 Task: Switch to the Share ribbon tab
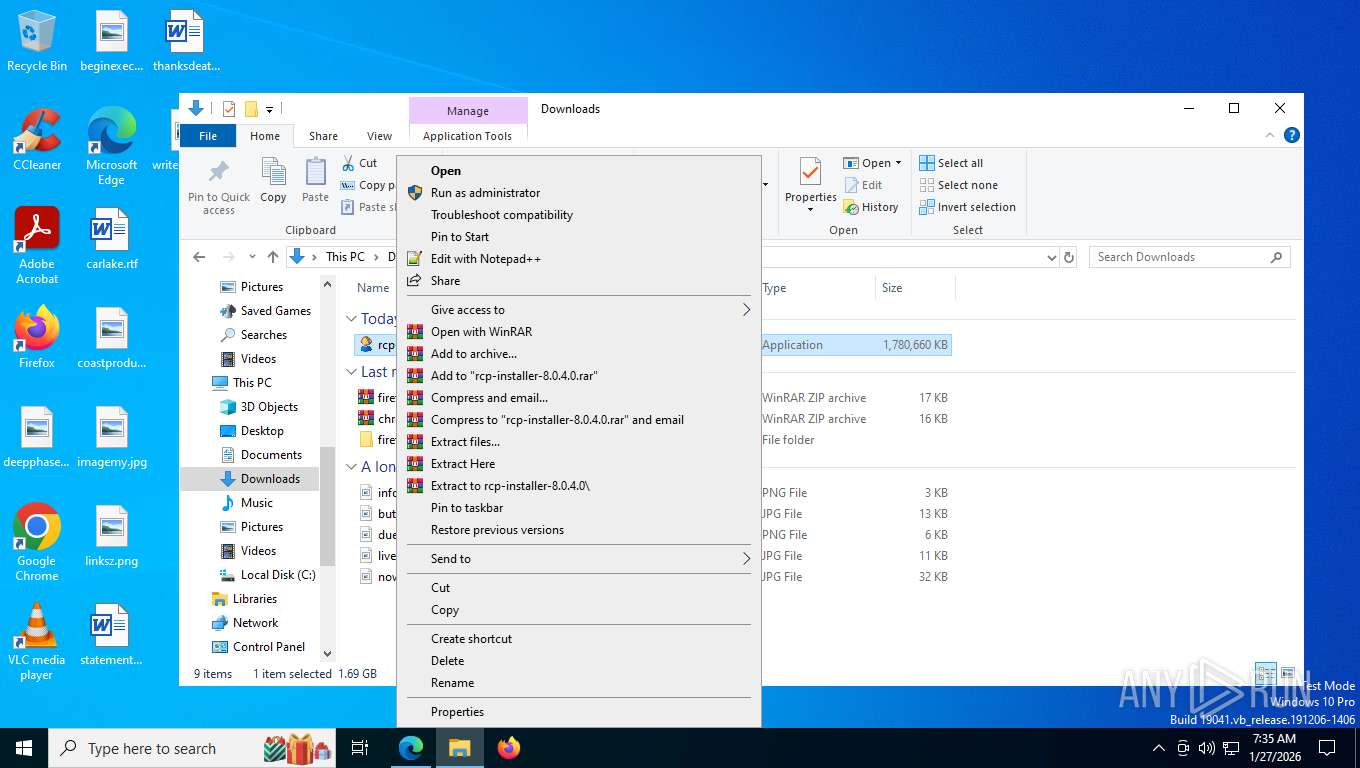coord(323,136)
